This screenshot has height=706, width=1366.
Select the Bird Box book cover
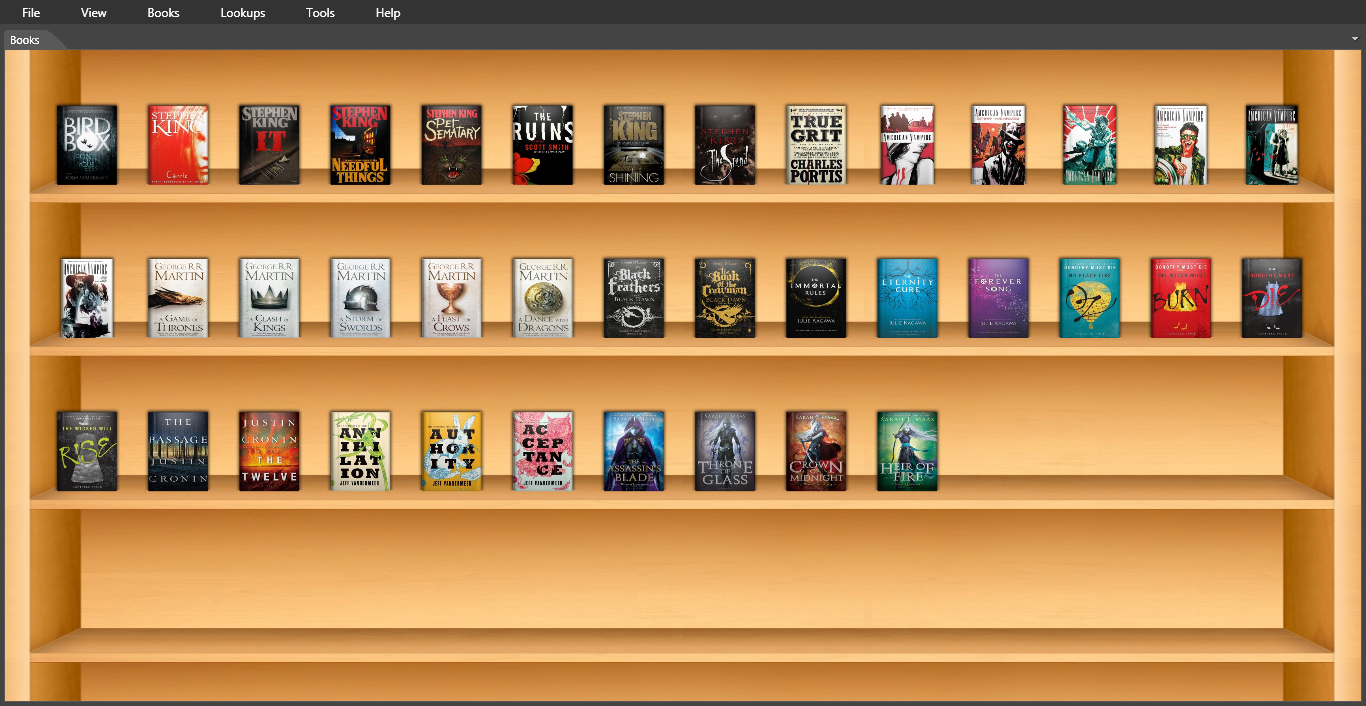87,145
